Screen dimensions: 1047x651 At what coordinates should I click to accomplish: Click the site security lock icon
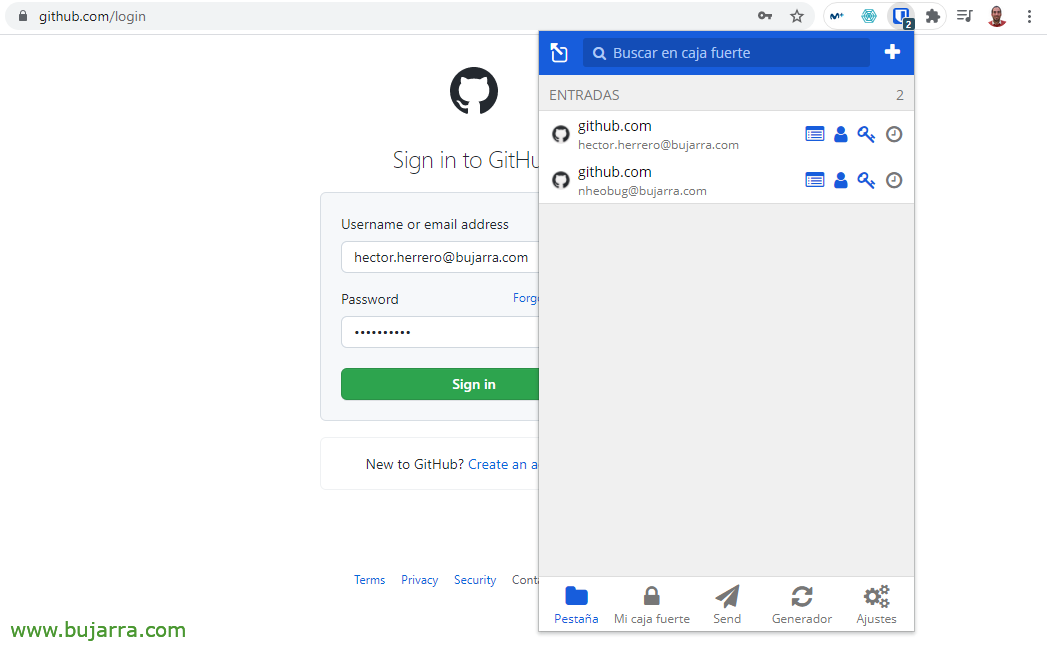tap(23, 16)
